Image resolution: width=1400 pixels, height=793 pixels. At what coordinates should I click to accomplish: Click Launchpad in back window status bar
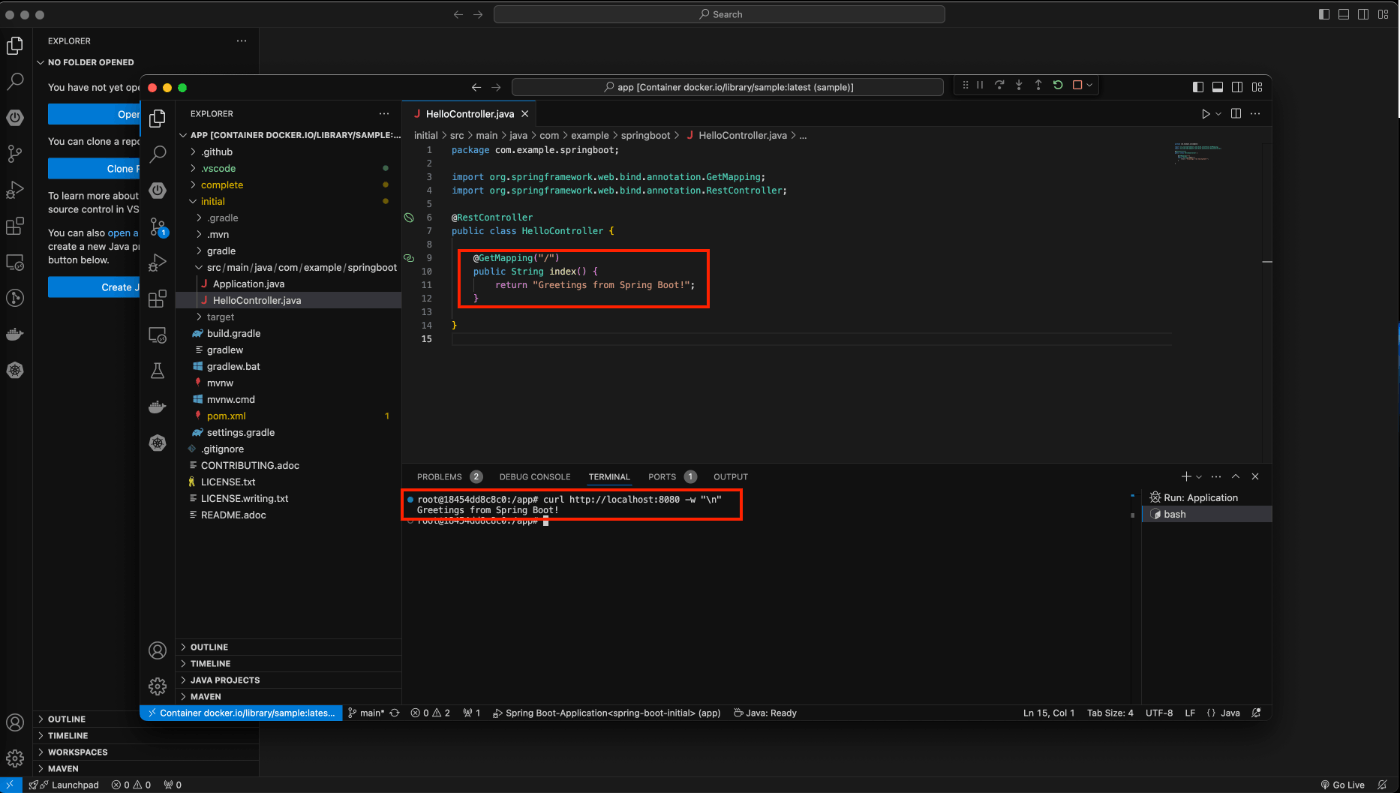coord(64,785)
